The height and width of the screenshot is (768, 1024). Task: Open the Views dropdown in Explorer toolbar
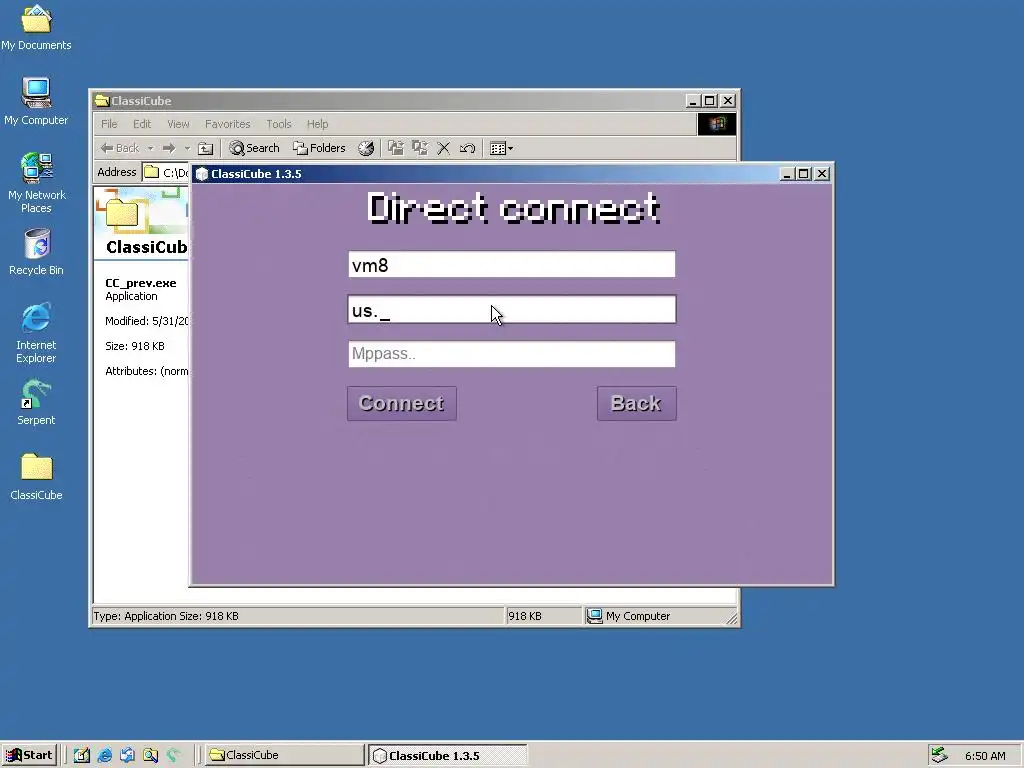(501, 148)
